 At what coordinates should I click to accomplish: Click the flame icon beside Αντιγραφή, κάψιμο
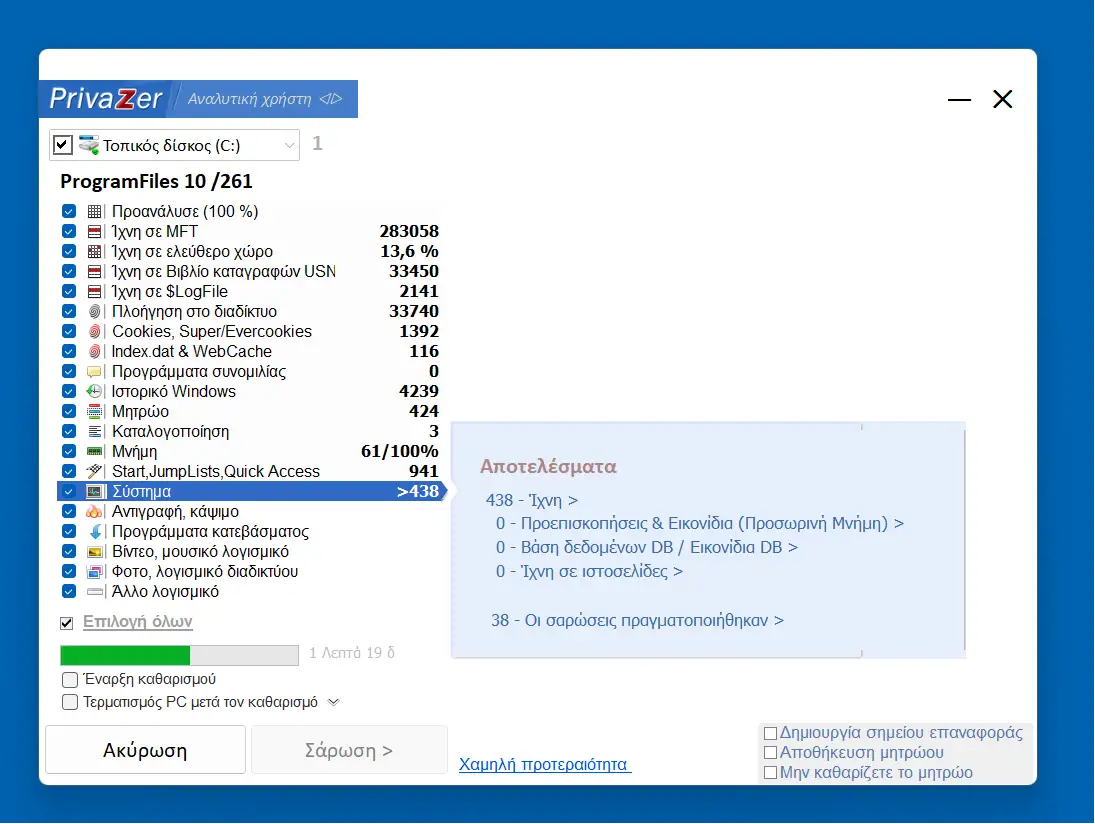(x=94, y=512)
